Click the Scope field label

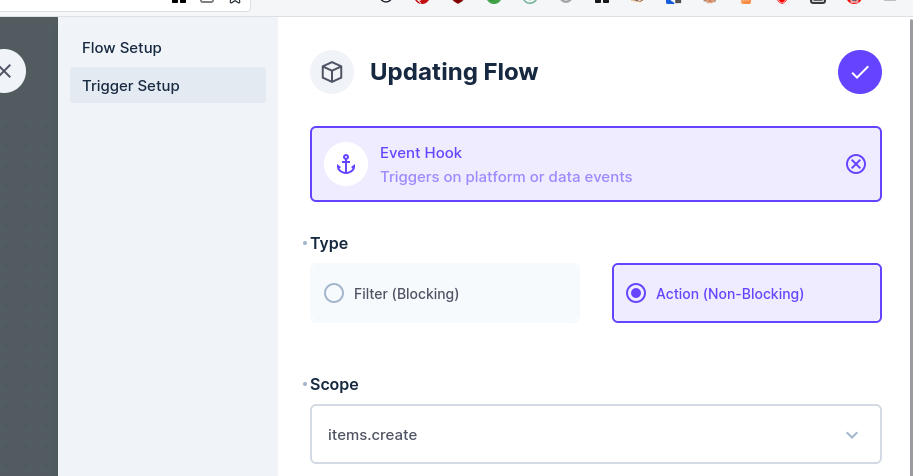coord(334,385)
